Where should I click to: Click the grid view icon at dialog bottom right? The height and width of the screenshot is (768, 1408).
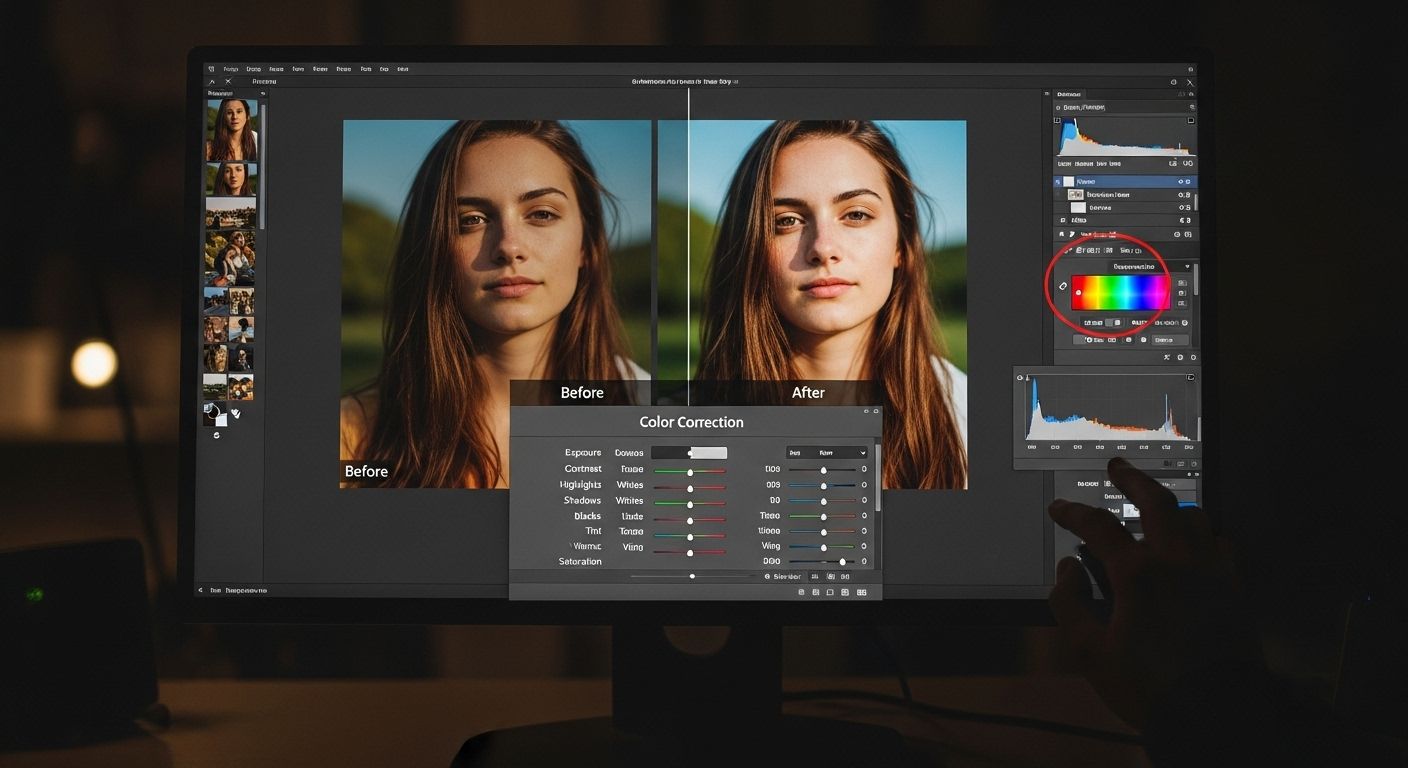click(861, 592)
